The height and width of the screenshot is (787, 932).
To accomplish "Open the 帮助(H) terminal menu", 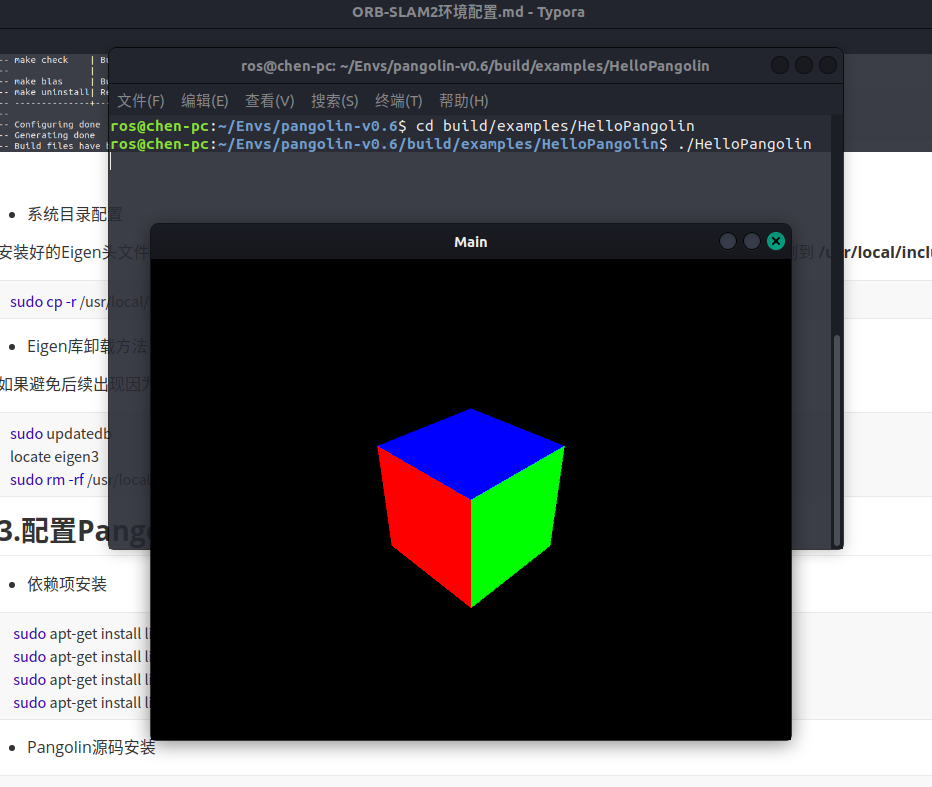I will [x=464, y=101].
